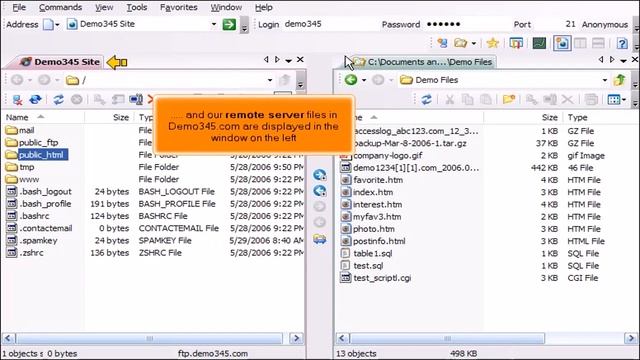This screenshot has height=360, width=640.
Task: Click the Copy icon in local toolbar
Action: tap(467, 99)
